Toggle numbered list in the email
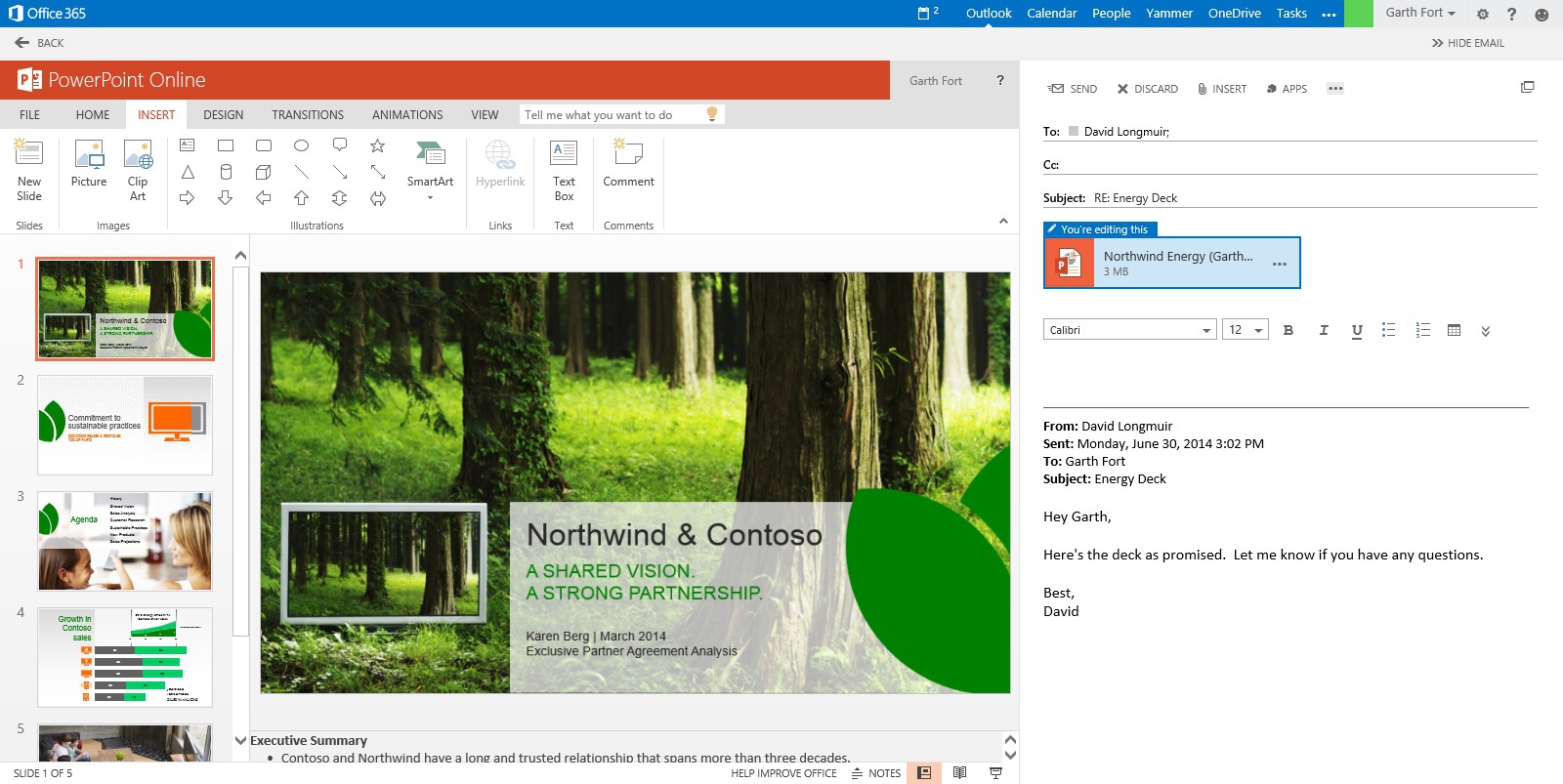1563x784 pixels. tap(1423, 330)
